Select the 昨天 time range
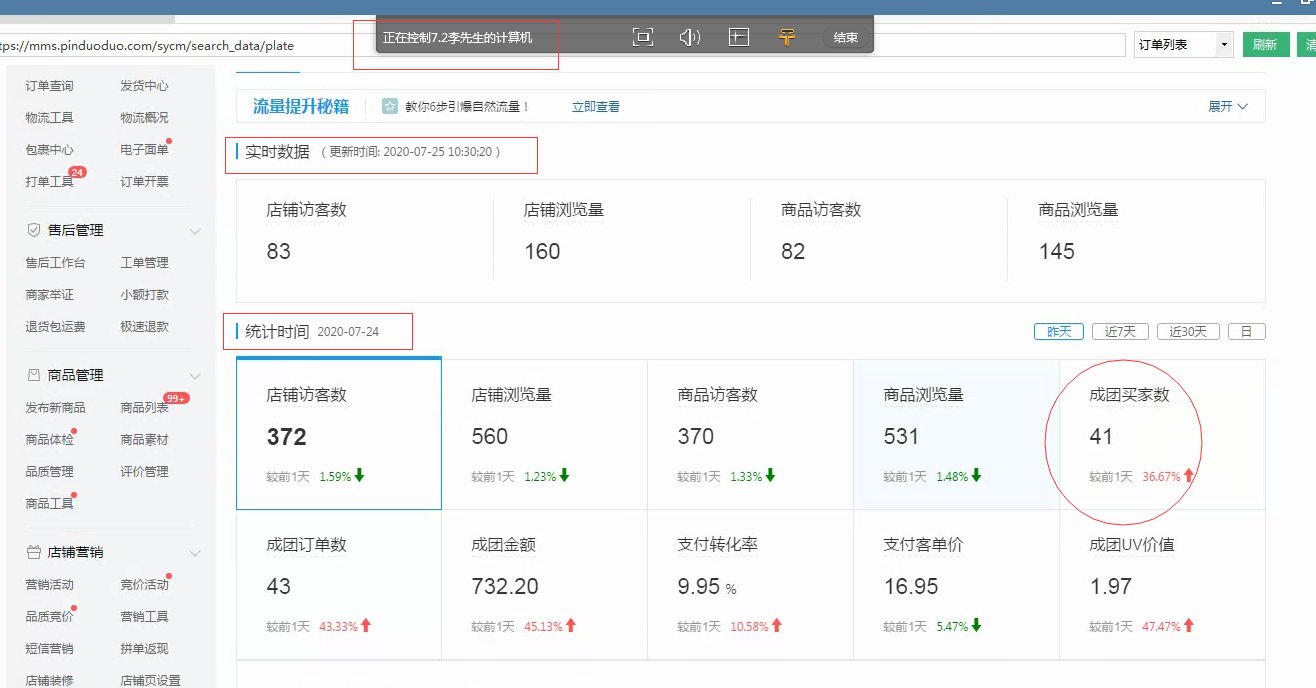 tap(1059, 331)
